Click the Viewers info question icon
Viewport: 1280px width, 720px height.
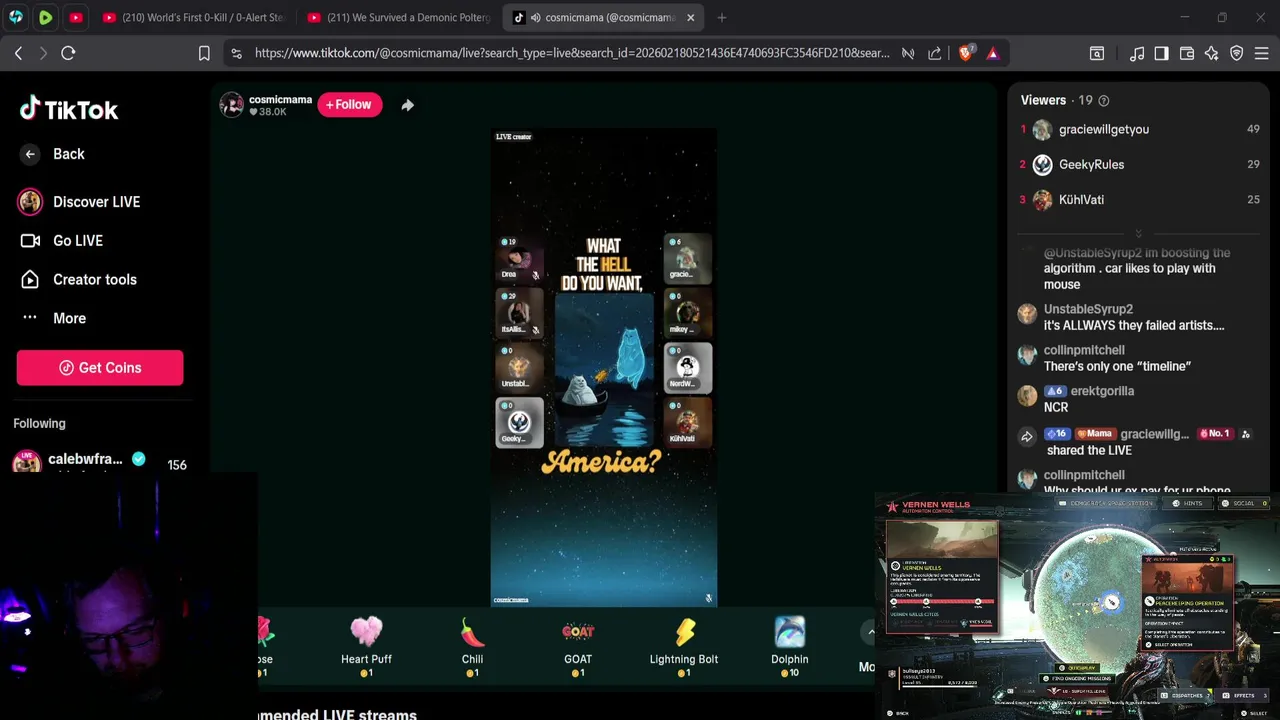point(1104,101)
